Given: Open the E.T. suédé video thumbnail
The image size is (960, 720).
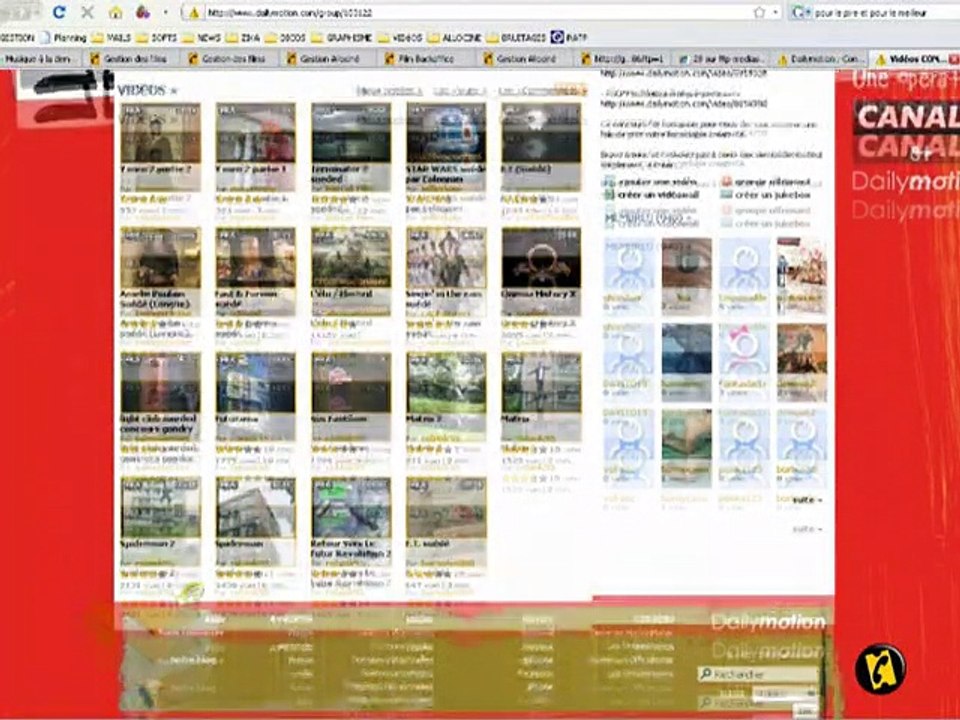Looking at the screenshot, I should pyautogui.click(x=446, y=508).
